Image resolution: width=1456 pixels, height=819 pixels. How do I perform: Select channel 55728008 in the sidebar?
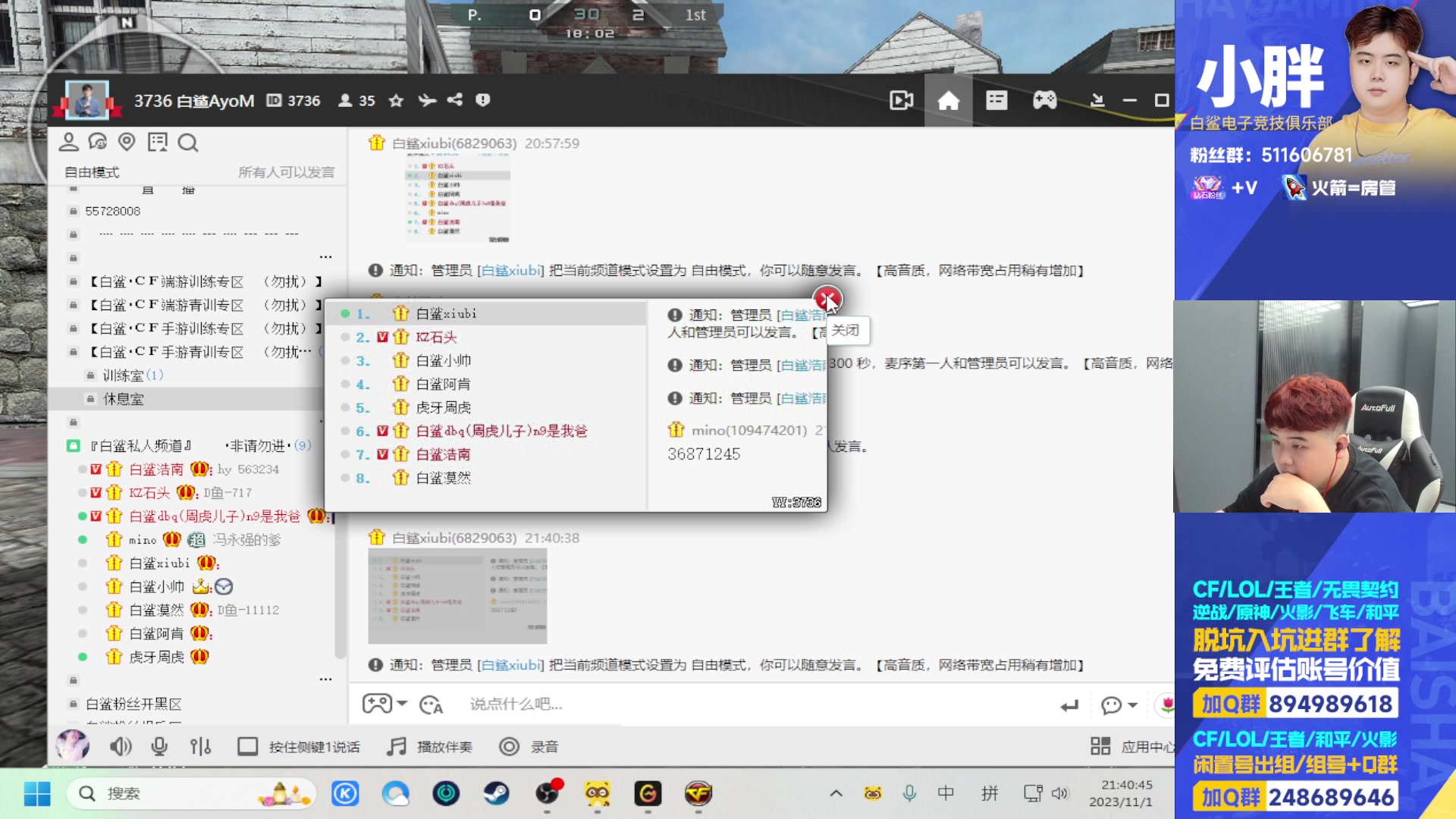tap(112, 211)
